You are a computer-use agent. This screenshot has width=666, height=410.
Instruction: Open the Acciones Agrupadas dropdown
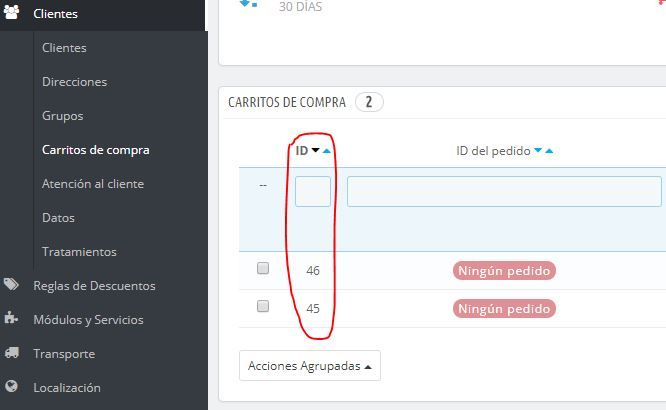click(310, 365)
